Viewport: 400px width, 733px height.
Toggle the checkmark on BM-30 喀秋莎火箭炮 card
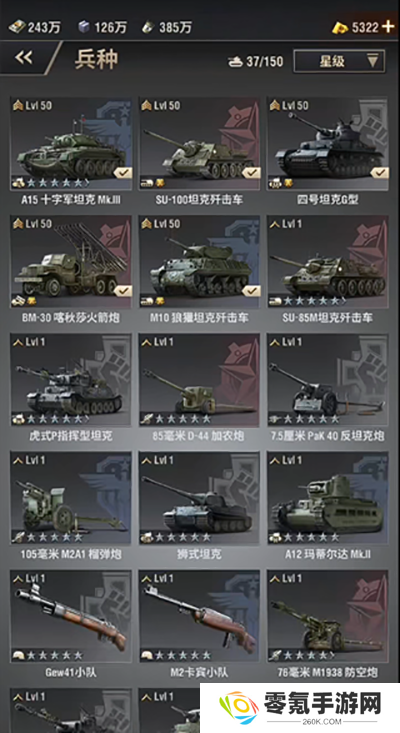click(122, 291)
